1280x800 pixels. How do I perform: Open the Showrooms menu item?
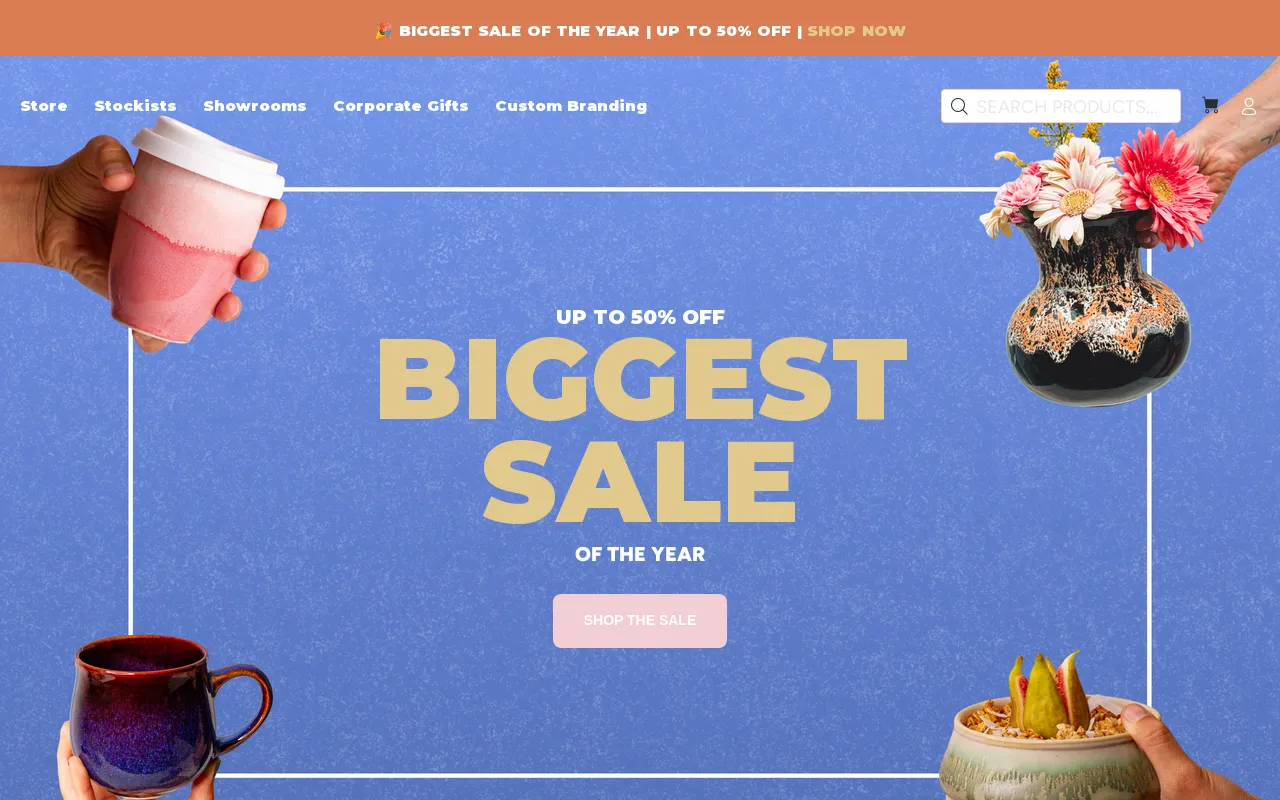tap(255, 106)
